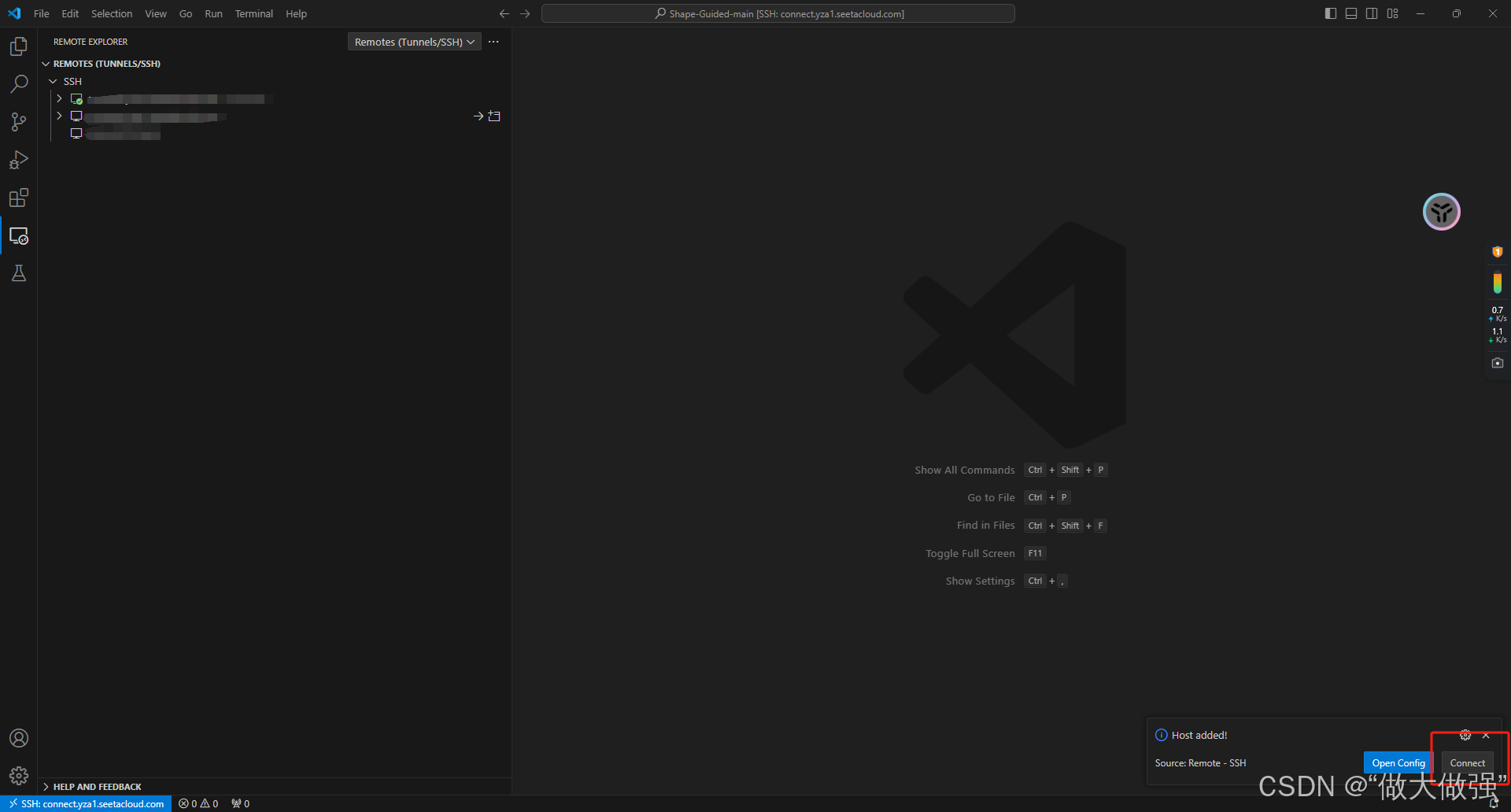Screen dimensions: 1511x812
Task: Collapse the SSH tree node
Action: [x=53, y=82]
